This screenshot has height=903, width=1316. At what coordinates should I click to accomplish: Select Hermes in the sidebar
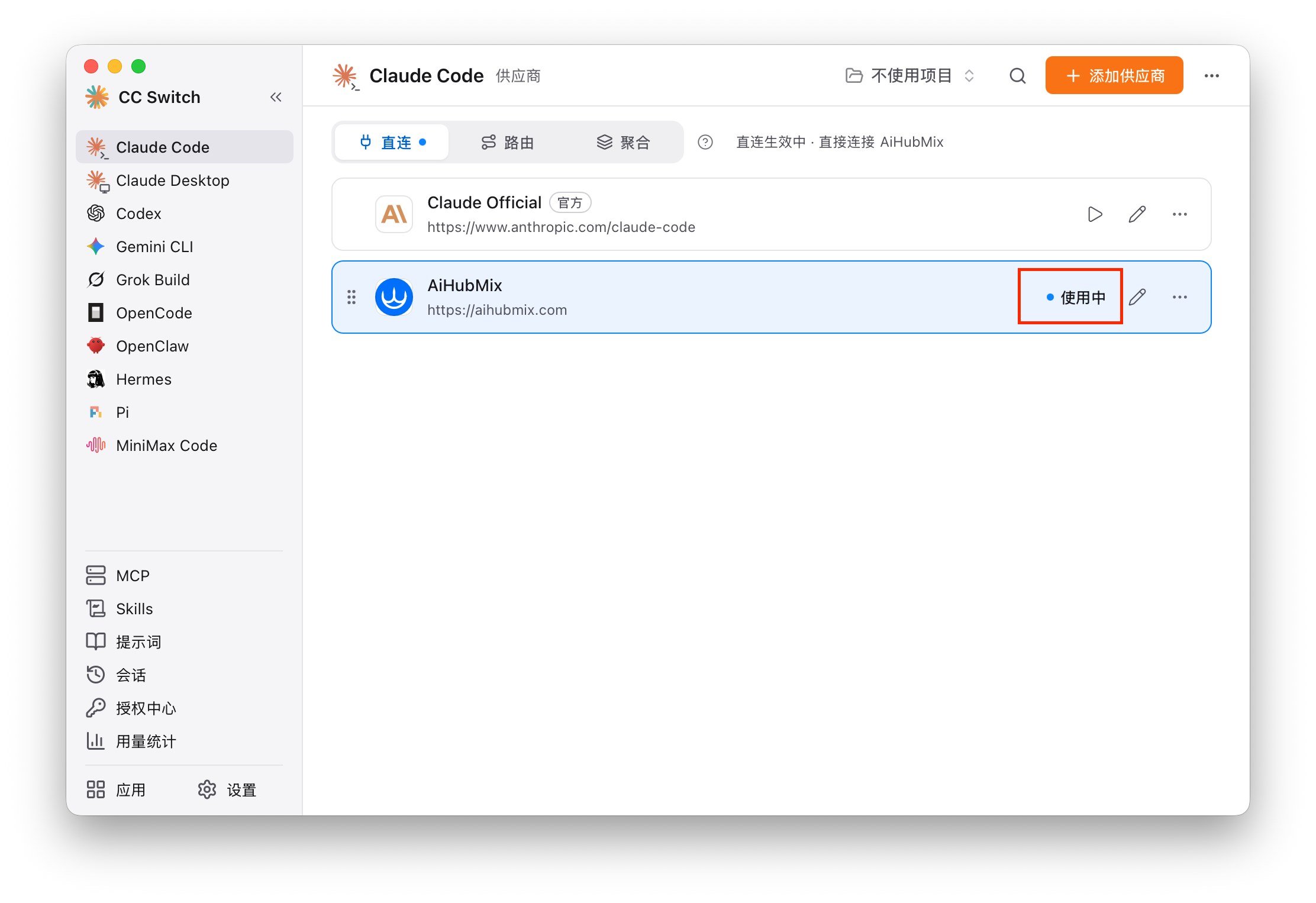point(185,379)
